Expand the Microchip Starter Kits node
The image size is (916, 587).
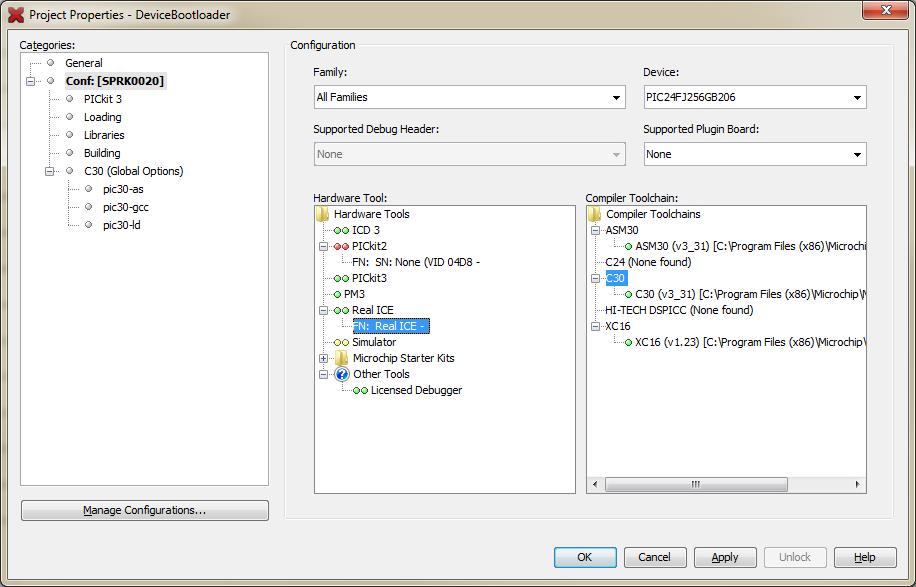(323, 358)
